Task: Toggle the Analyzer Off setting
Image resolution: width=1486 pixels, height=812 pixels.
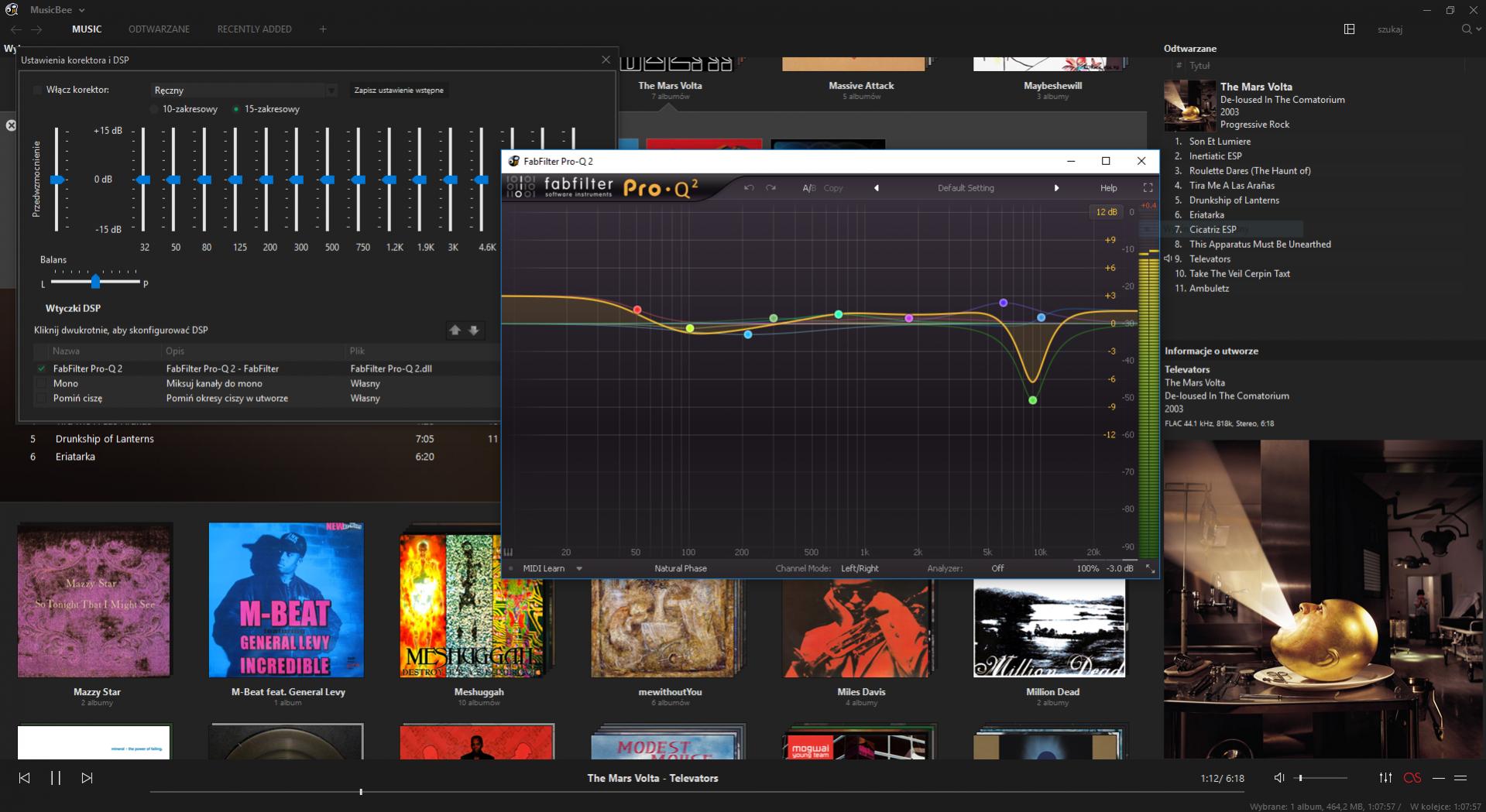Action: click(997, 569)
